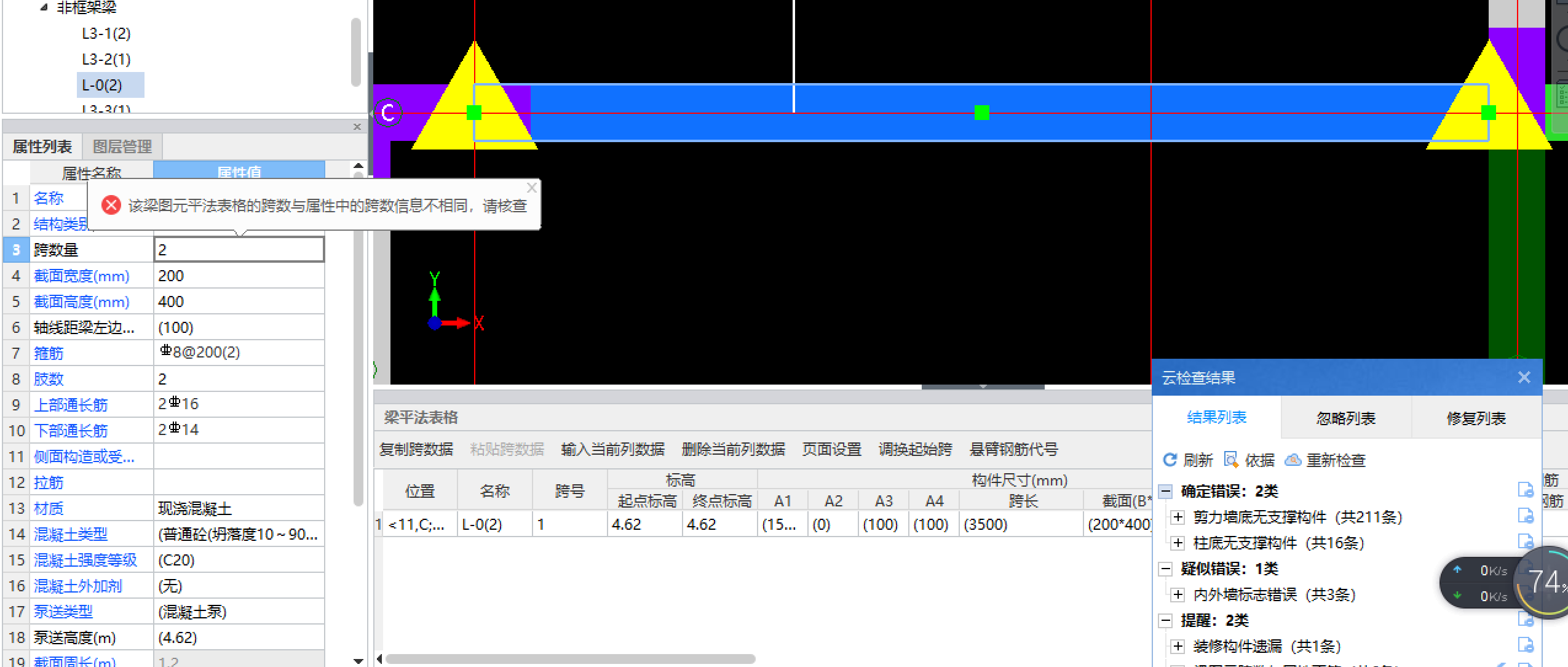This screenshot has height=667, width=1568.
Task: Collapse the 提醒 group
Action: tap(1165, 620)
